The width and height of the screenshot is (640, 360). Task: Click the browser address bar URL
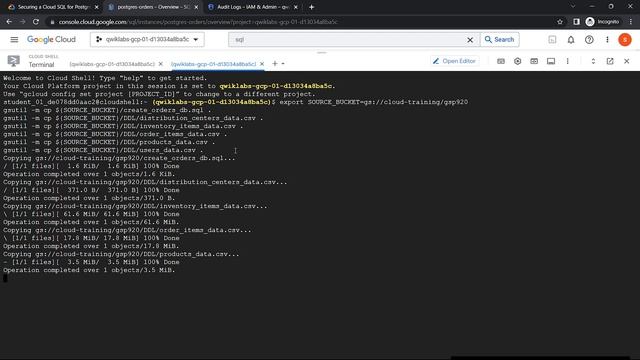coord(198,22)
